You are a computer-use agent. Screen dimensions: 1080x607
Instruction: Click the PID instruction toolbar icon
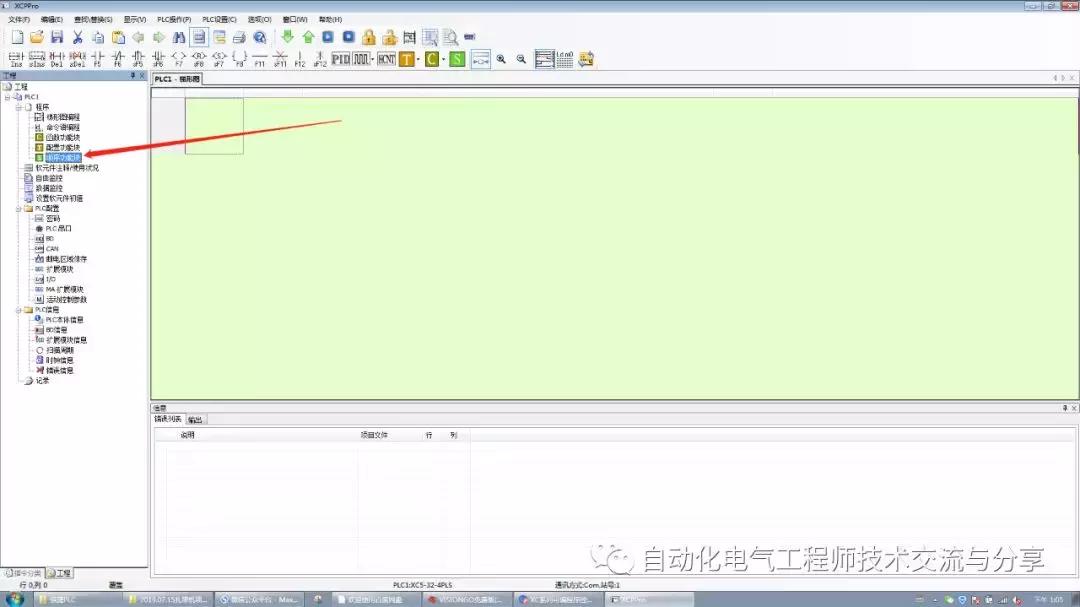click(341, 58)
